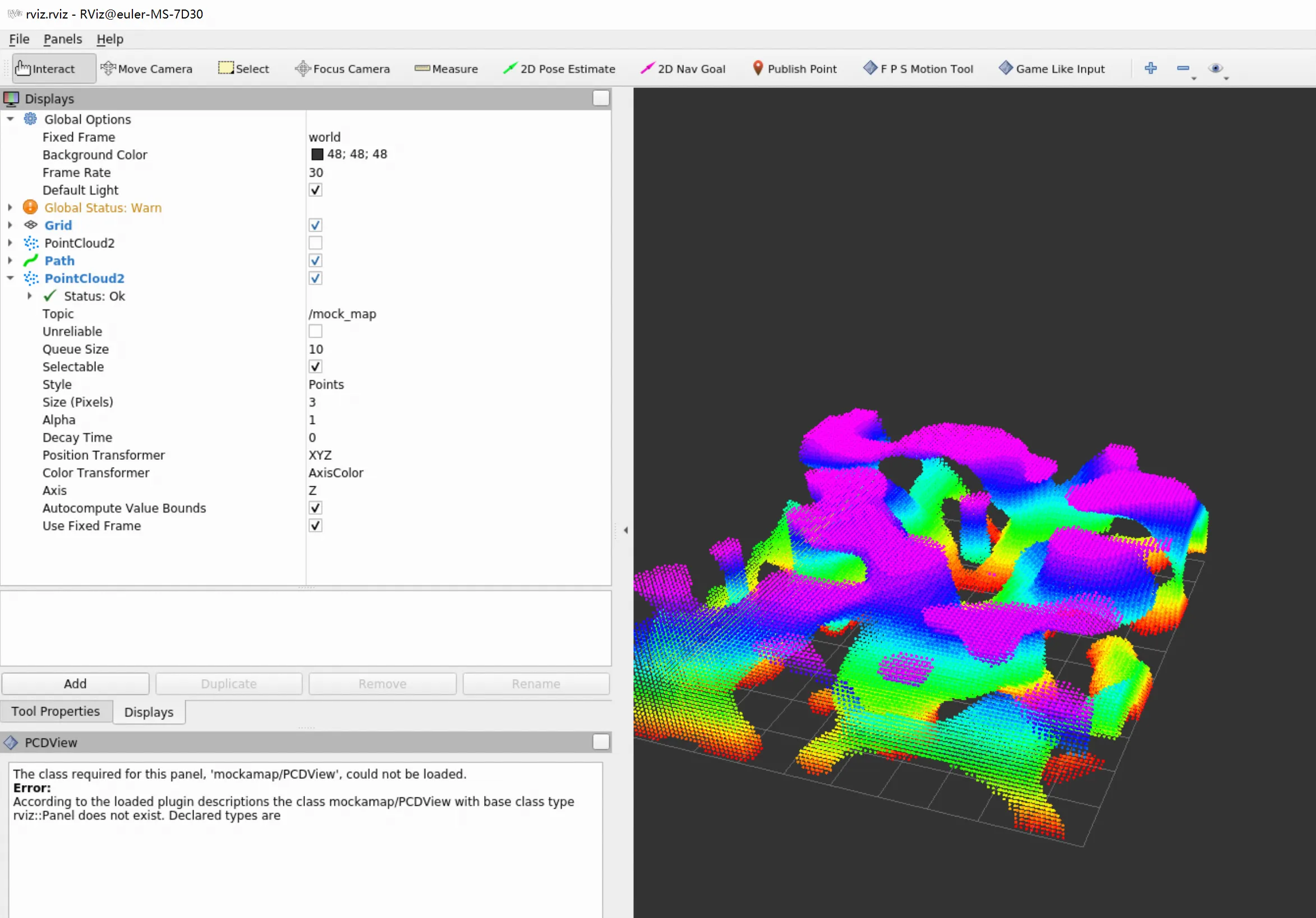Activate the Focus Camera tool
This screenshot has width=1316, height=918.
[342, 69]
